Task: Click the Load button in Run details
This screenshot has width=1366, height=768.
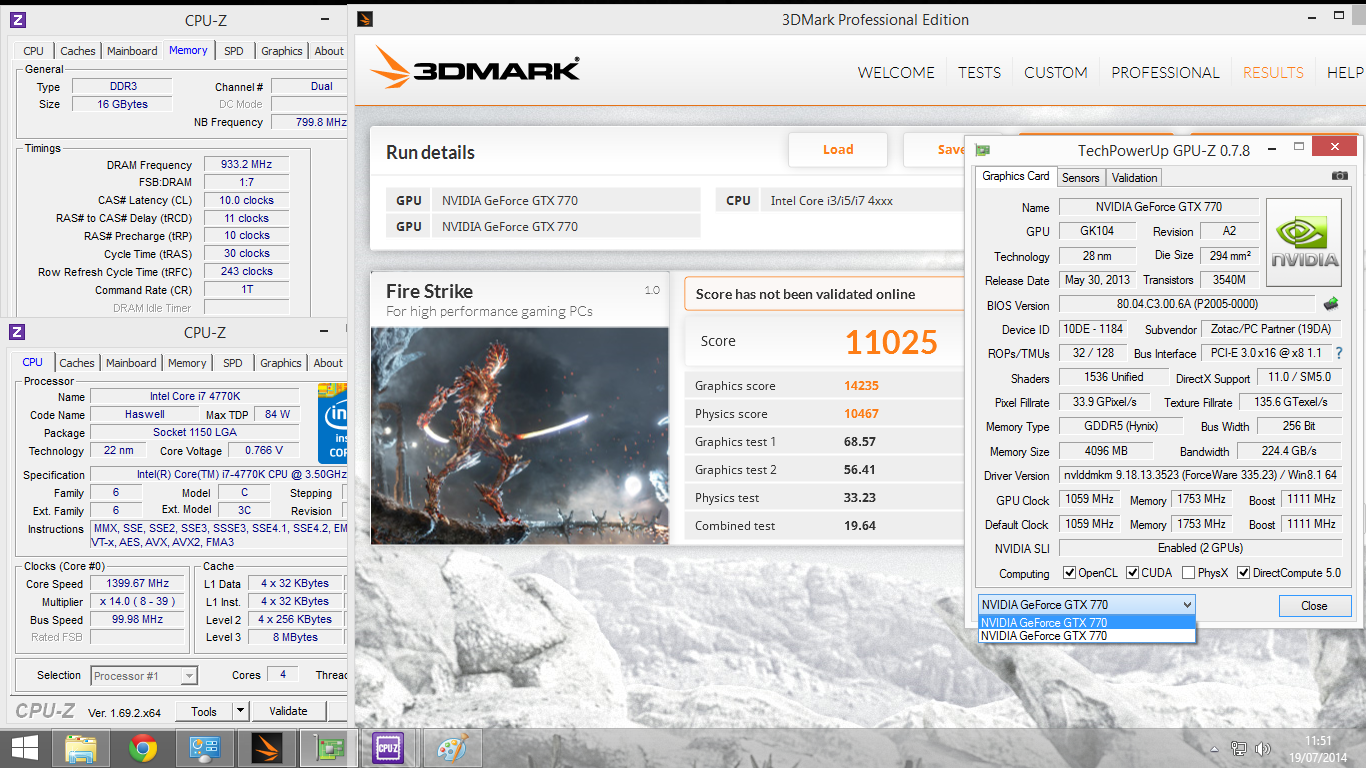Action: pyautogui.click(x=838, y=149)
